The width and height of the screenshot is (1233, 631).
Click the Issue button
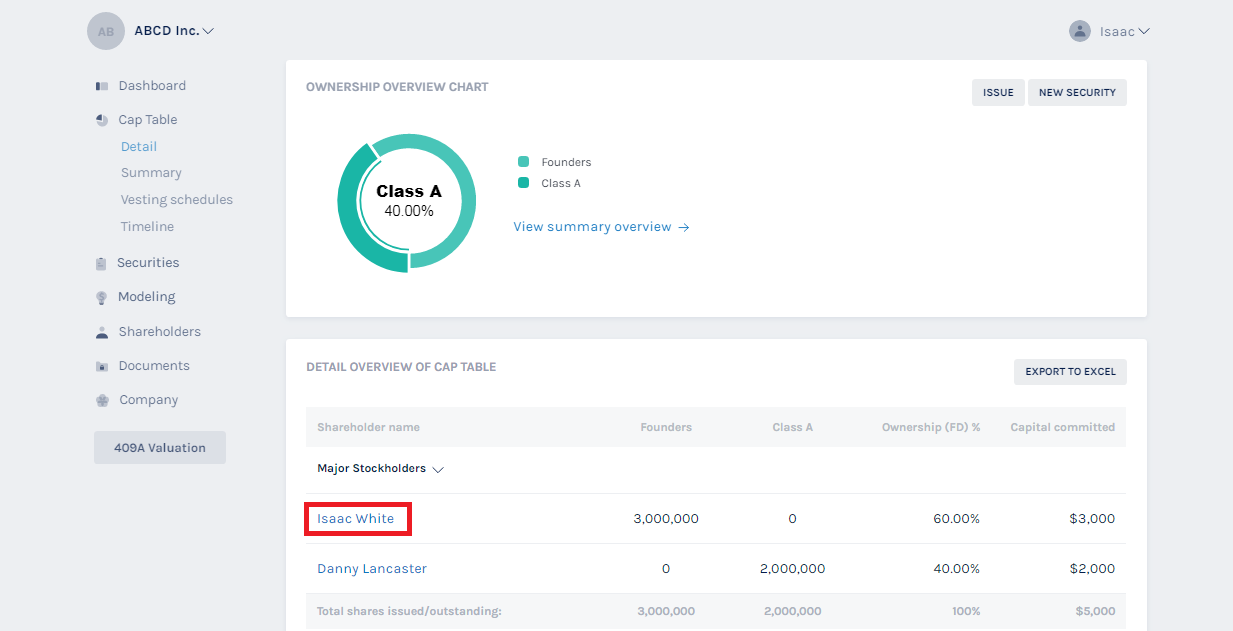[998, 93]
